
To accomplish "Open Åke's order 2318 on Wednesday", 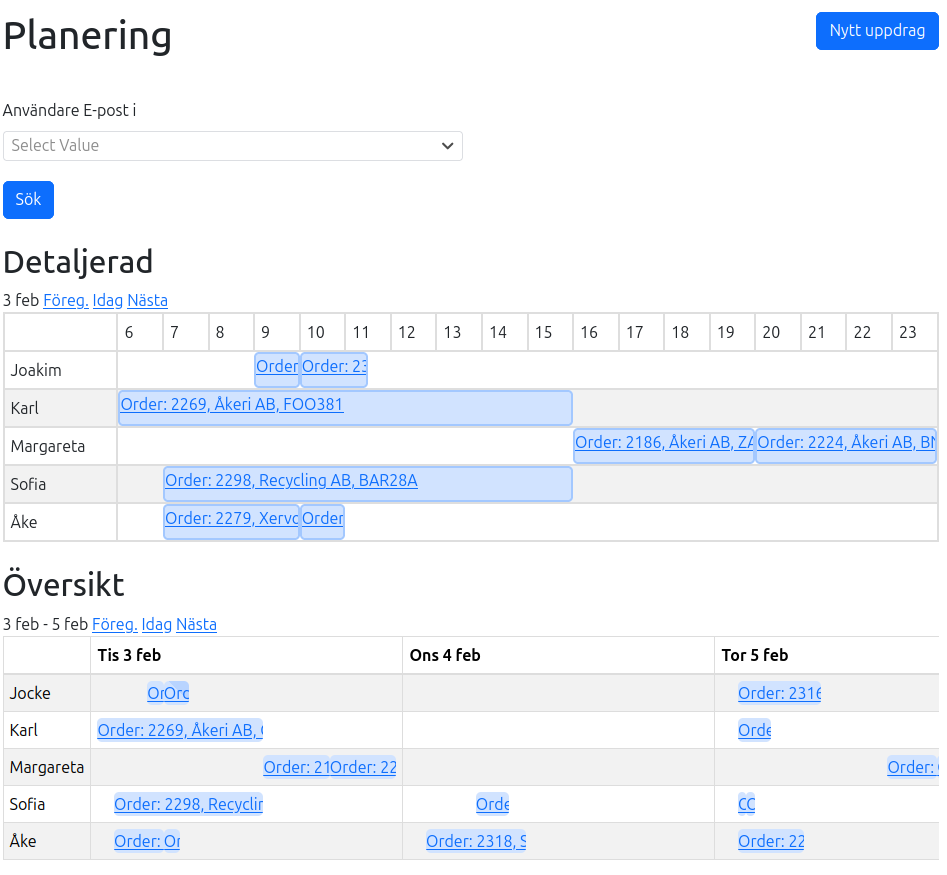I will pos(475,842).
